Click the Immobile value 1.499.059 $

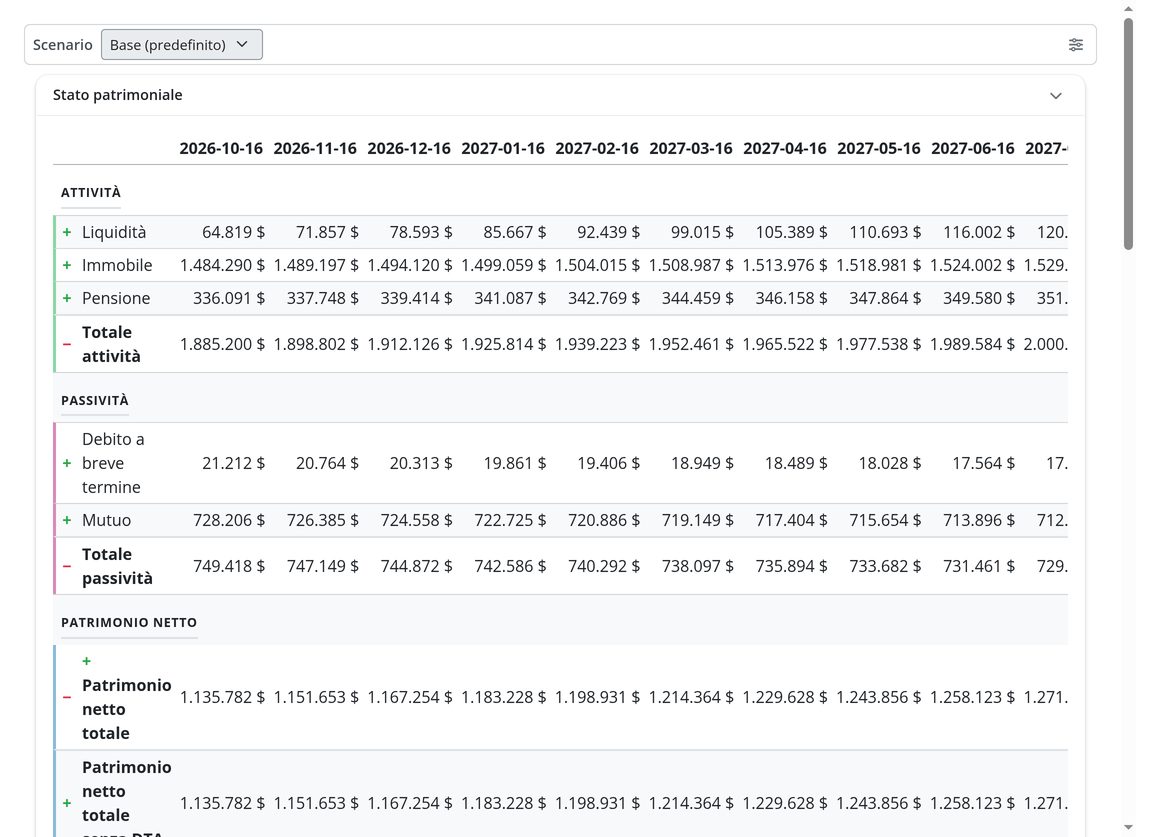(504, 265)
